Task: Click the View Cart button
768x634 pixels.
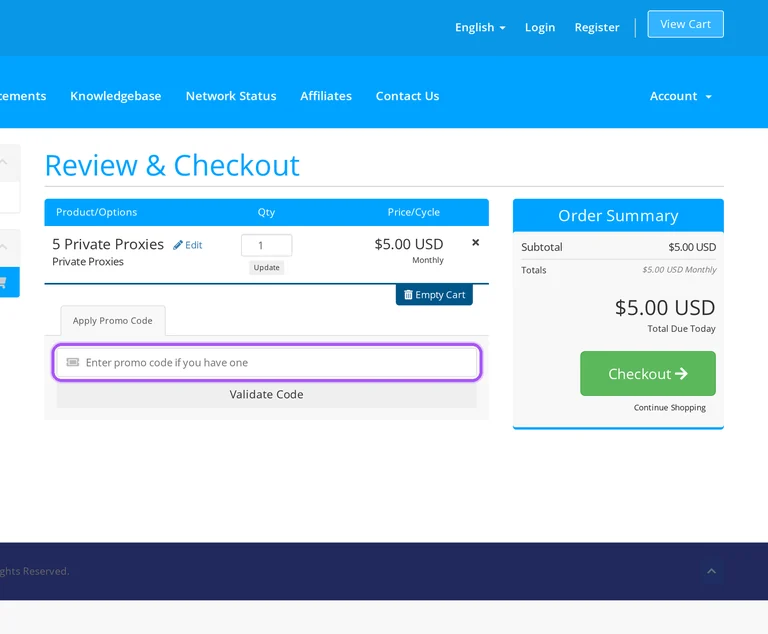Action: click(x=685, y=24)
